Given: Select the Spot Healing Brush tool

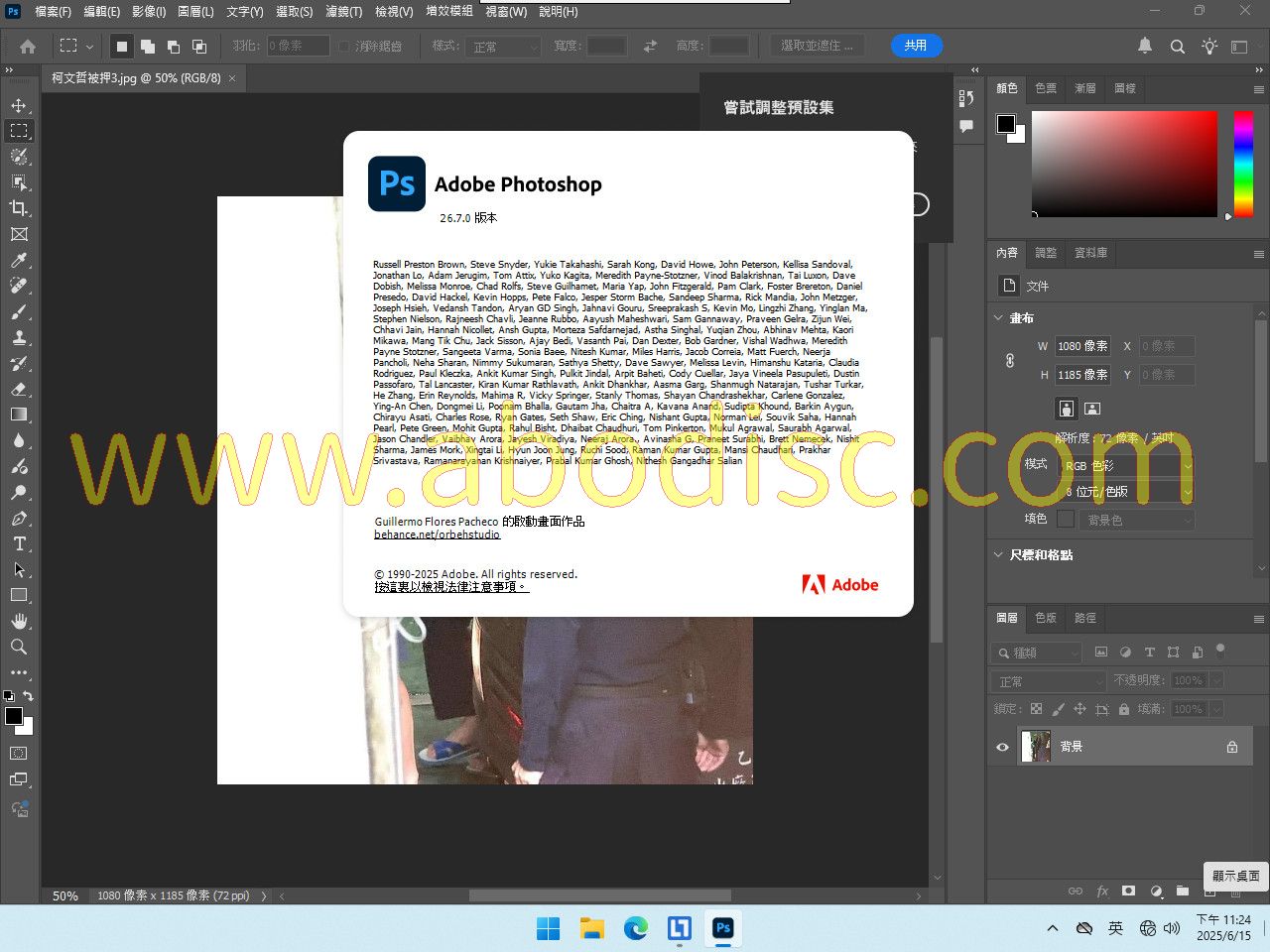Looking at the screenshot, I should [19, 286].
